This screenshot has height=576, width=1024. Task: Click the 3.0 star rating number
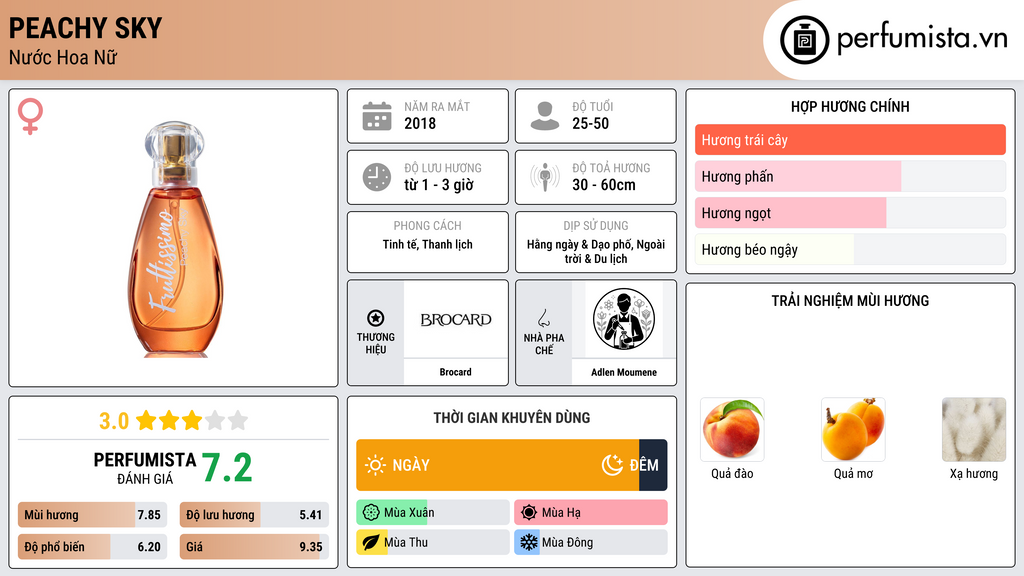114,421
